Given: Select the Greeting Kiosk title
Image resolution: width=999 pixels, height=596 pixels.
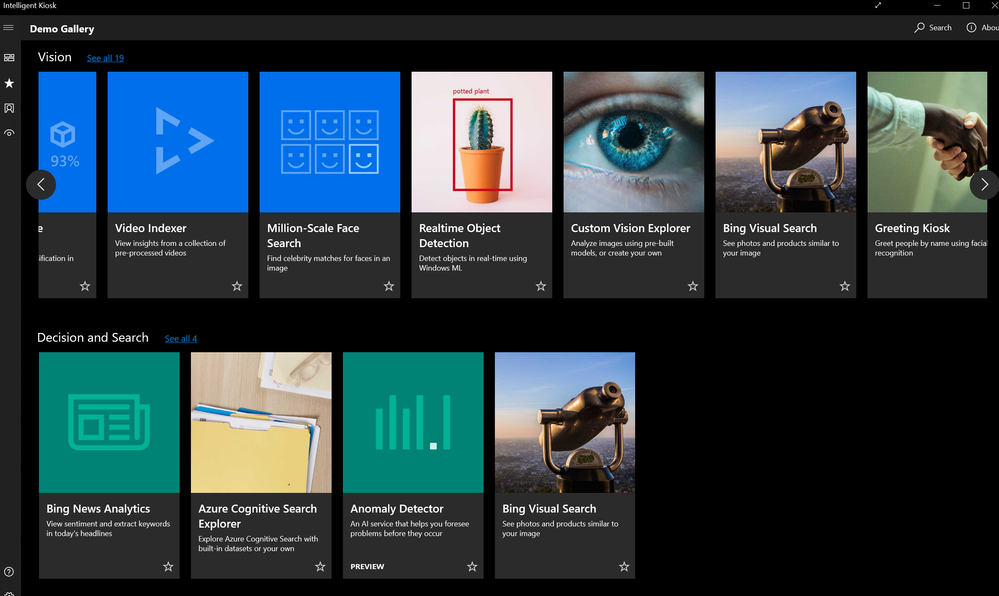Looking at the screenshot, I should (x=912, y=228).
